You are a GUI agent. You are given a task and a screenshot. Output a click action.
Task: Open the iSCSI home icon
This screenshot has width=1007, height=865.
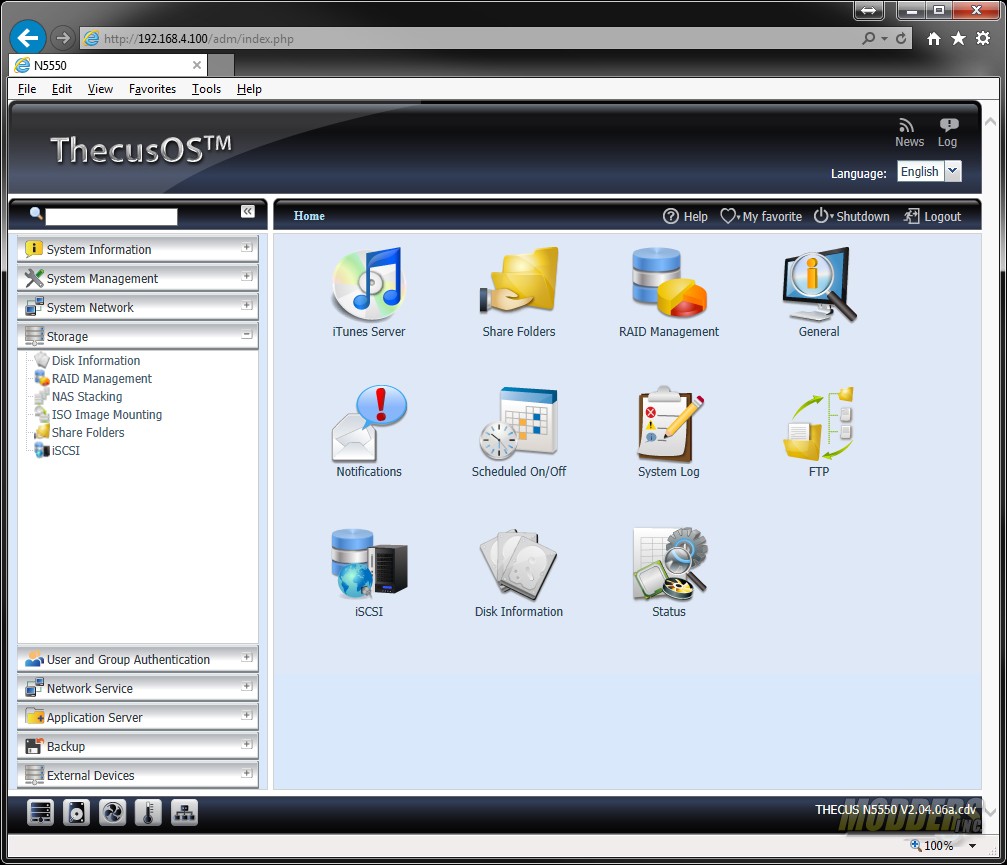coord(369,564)
